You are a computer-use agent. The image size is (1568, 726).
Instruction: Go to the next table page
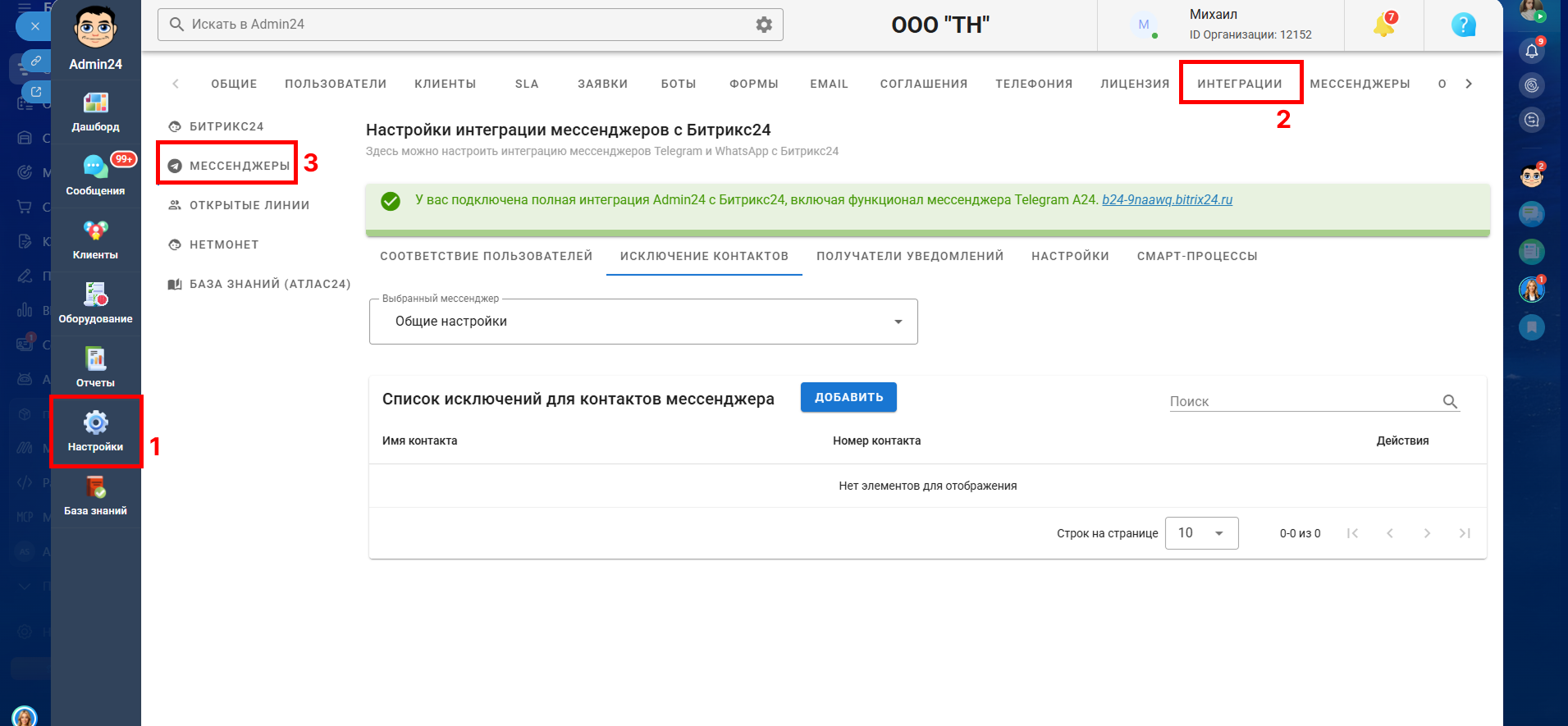[x=1427, y=533]
